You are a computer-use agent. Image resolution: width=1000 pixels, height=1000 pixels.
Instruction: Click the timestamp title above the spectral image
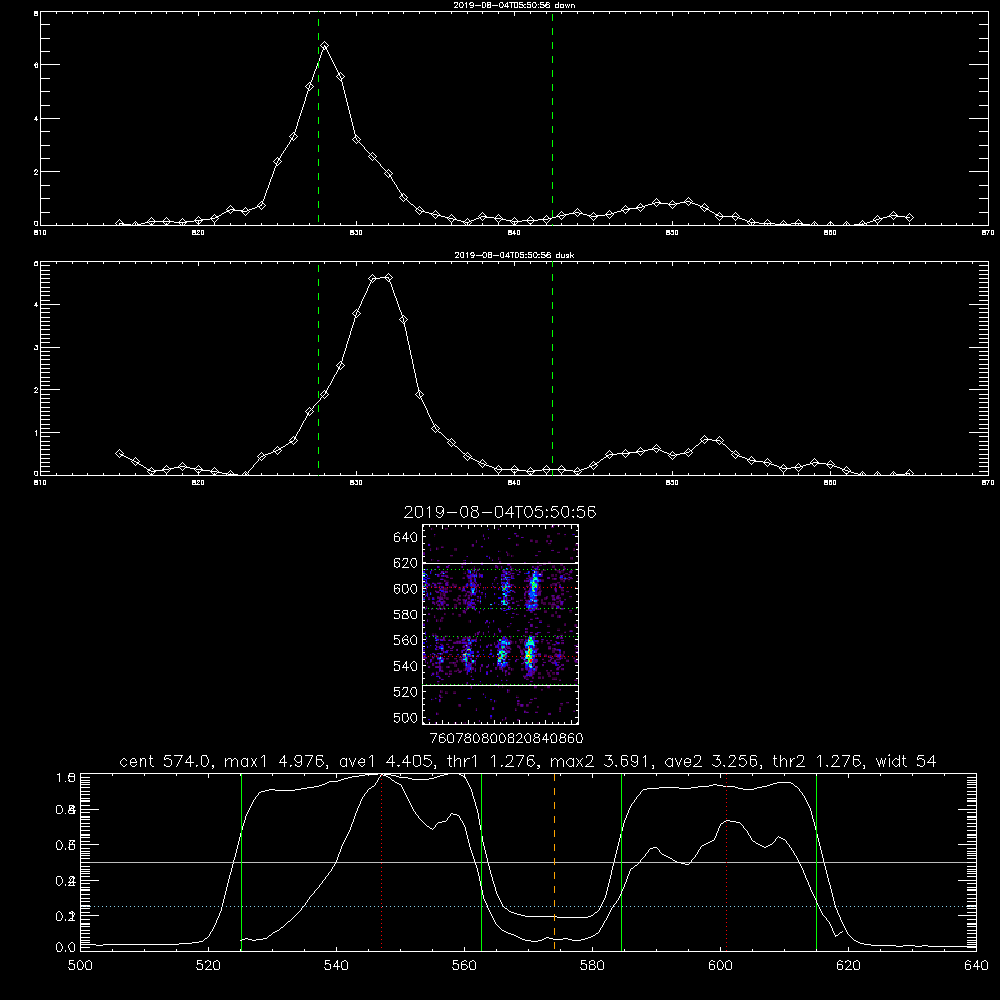[500, 512]
